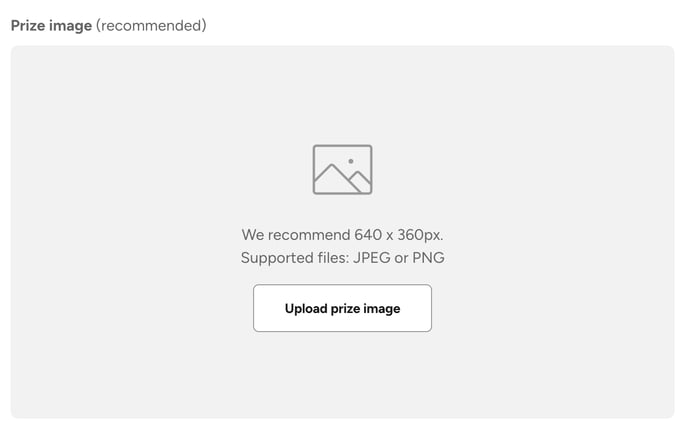Image resolution: width=688 pixels, height=431 pixels.
Task: Click the Upload prize image button
Action: point(342,308)
